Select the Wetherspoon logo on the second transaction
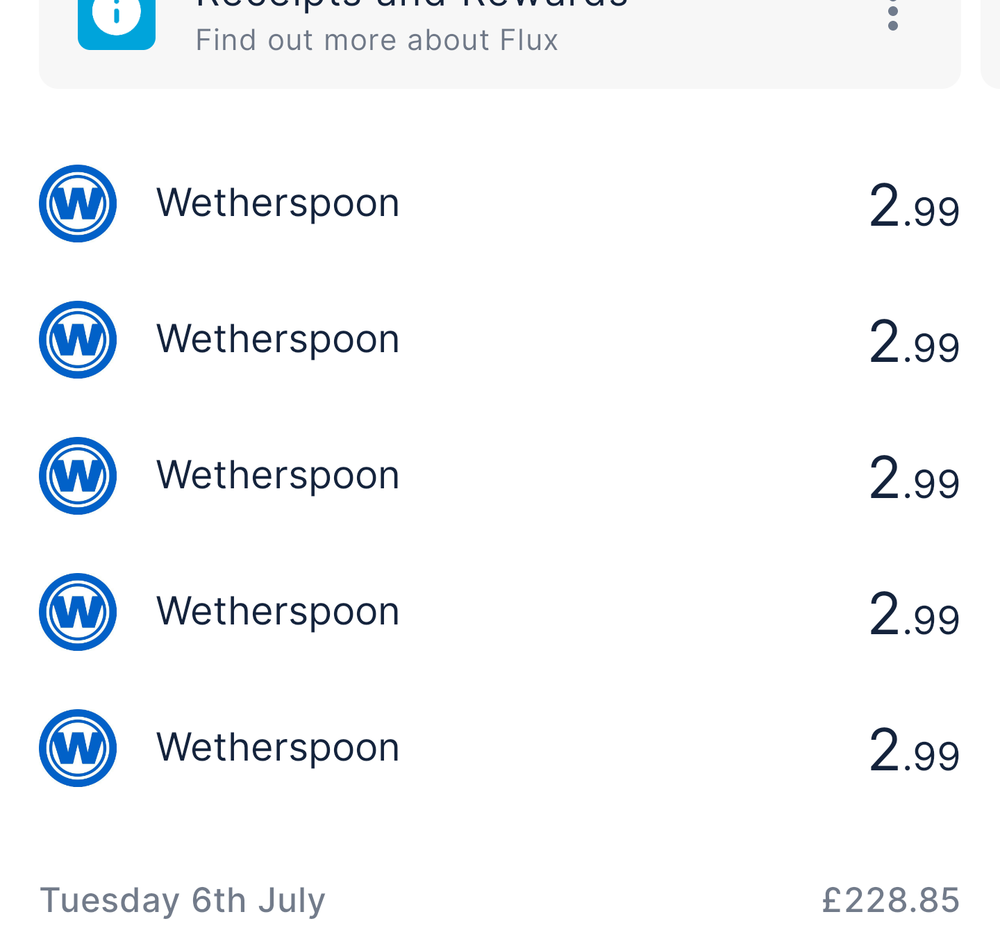 point(78,339)
